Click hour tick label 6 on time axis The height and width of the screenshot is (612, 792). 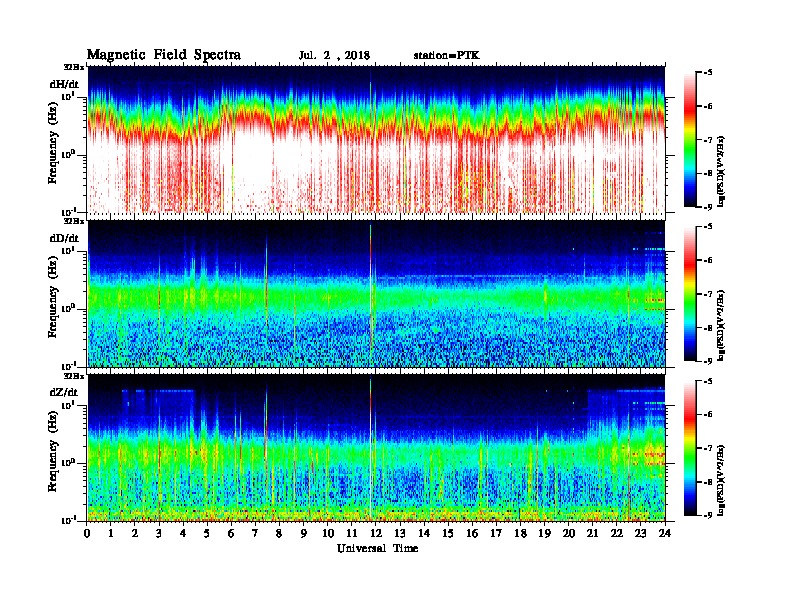point(231,533)
